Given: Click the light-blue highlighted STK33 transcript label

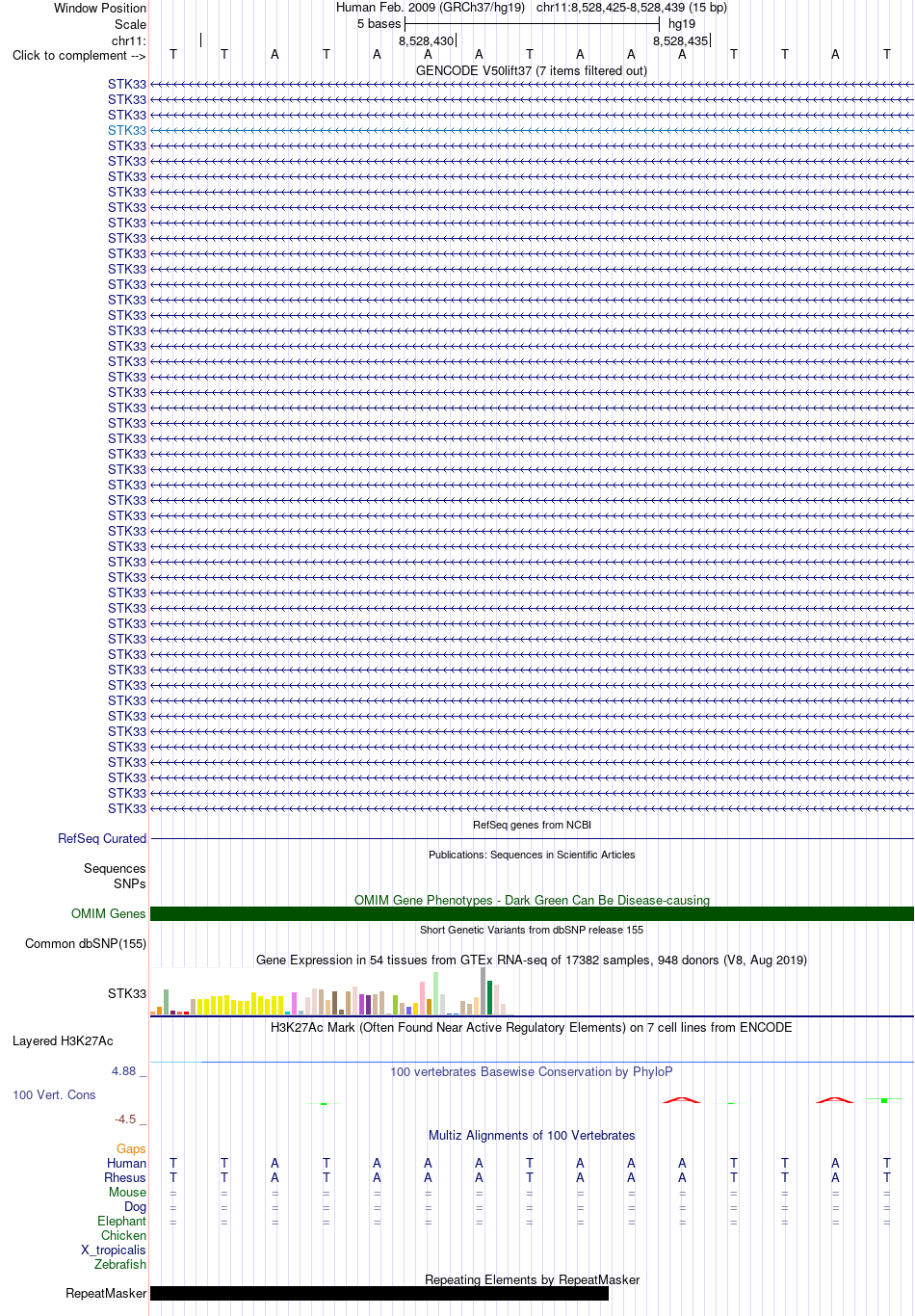Looking at the screenshot, I should (127, 130).
